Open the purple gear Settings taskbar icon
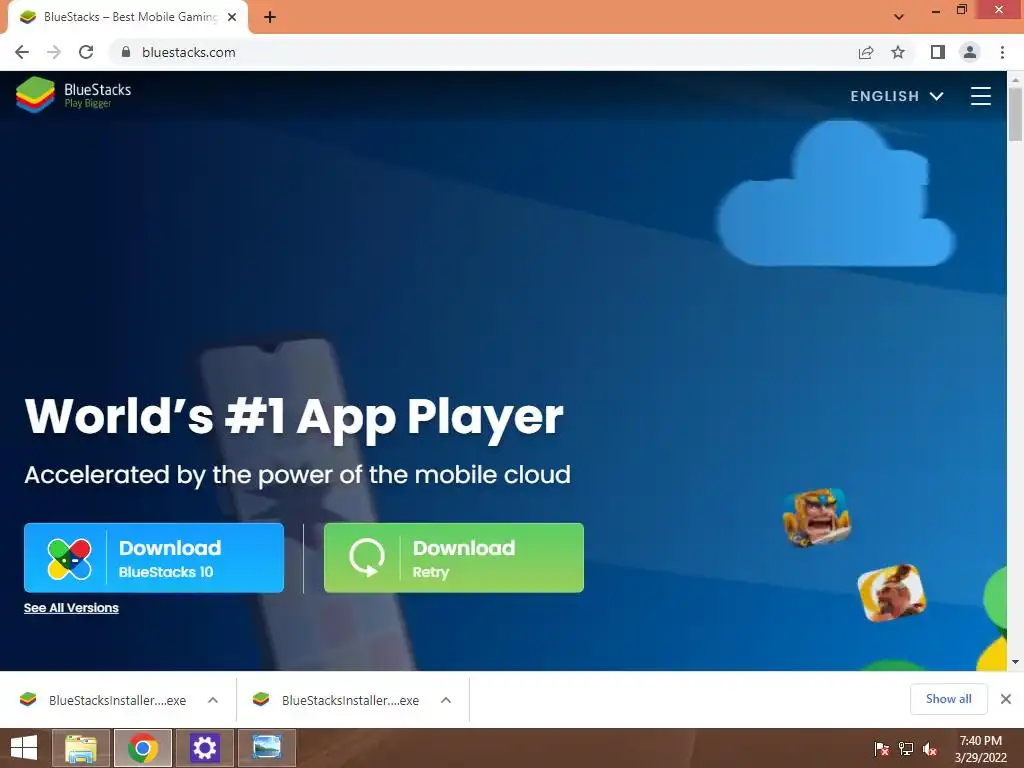Image resolution: width=1024 pixels, height=768 pixels. [x=204, y=748]
